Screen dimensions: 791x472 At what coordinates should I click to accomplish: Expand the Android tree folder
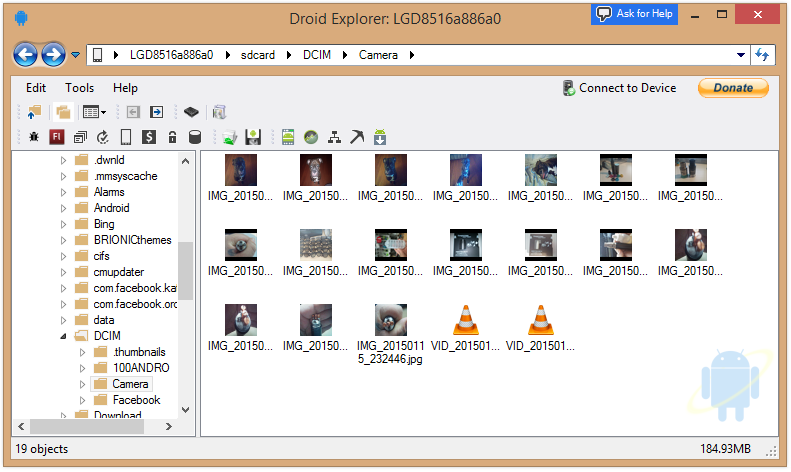64,208
